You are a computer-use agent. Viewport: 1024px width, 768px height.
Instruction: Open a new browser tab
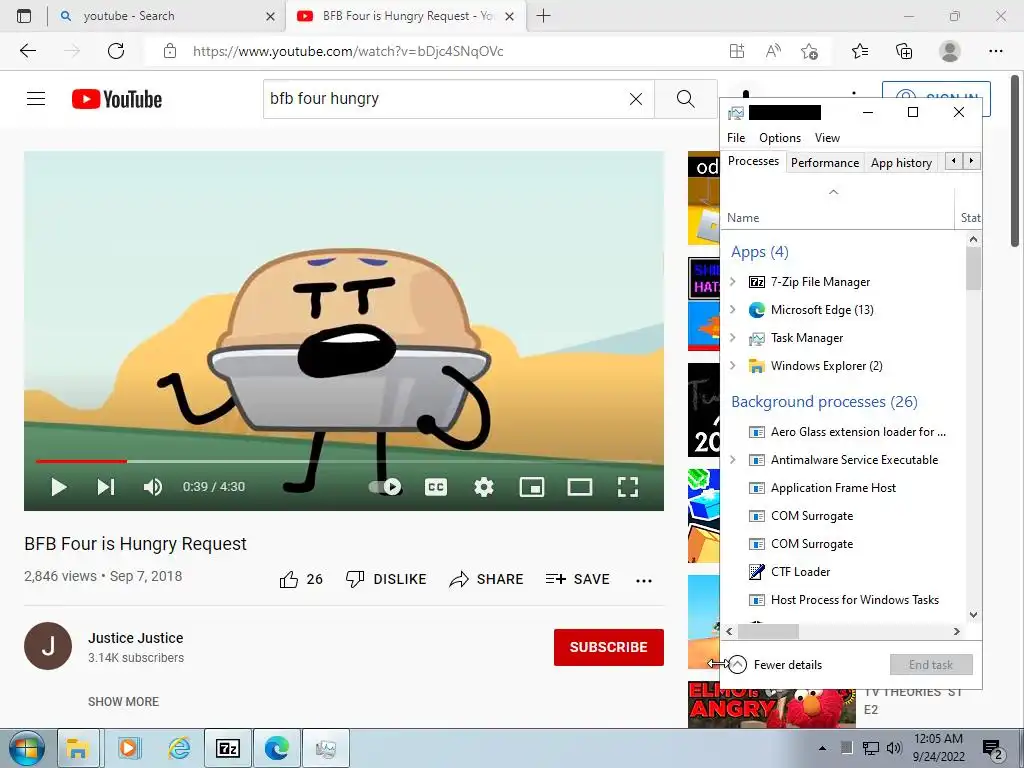click(x=543, y=16)
